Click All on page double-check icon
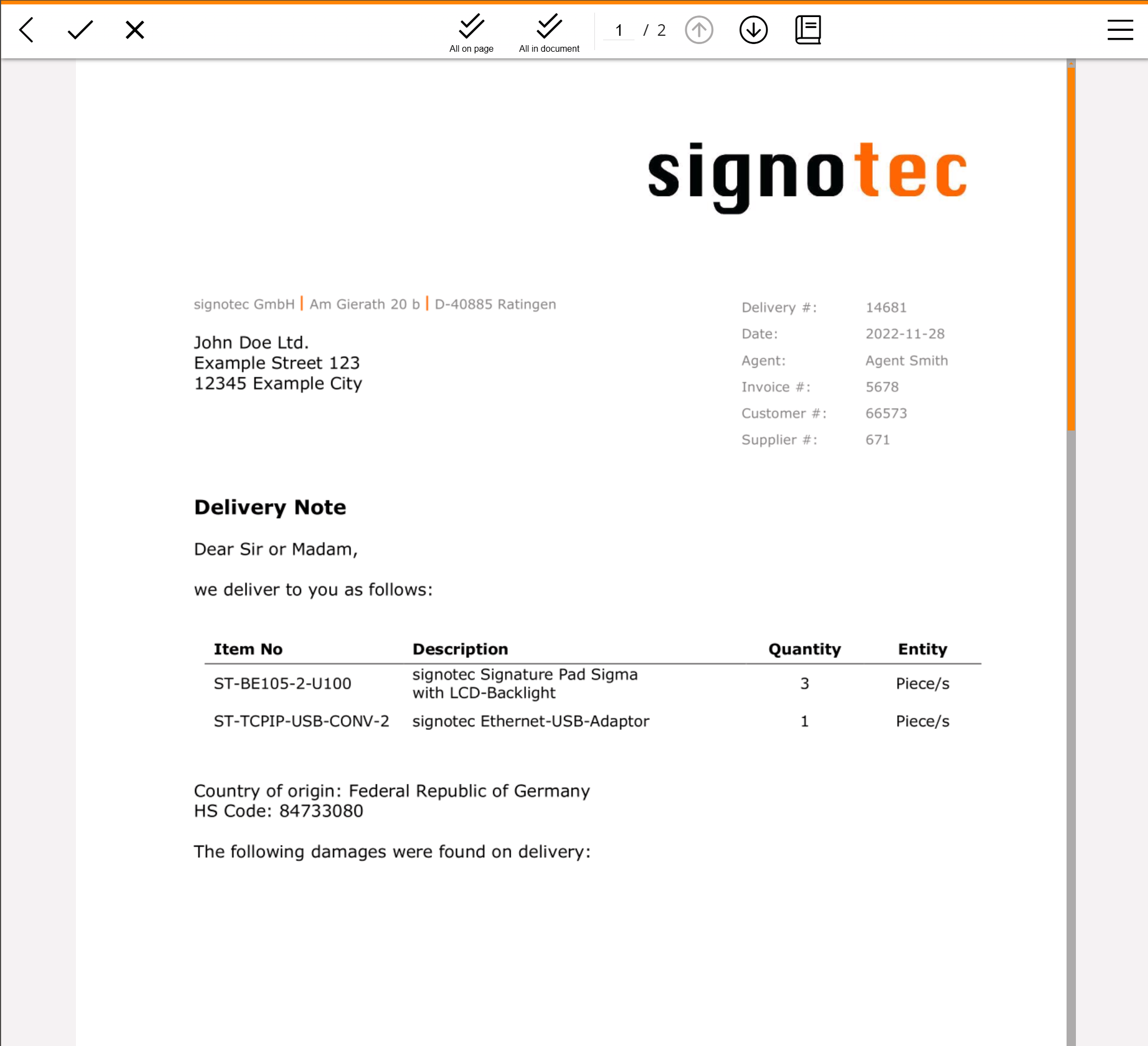The width and height of the screenshot is (1148, 1046). click(x=471, y=27)
